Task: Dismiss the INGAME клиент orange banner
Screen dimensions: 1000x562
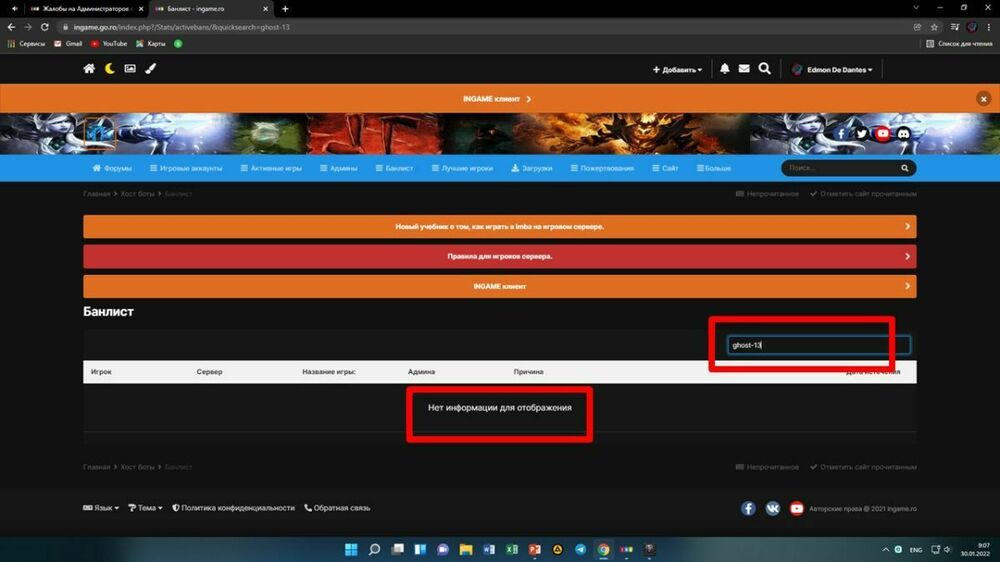Action: coord(983,99)
